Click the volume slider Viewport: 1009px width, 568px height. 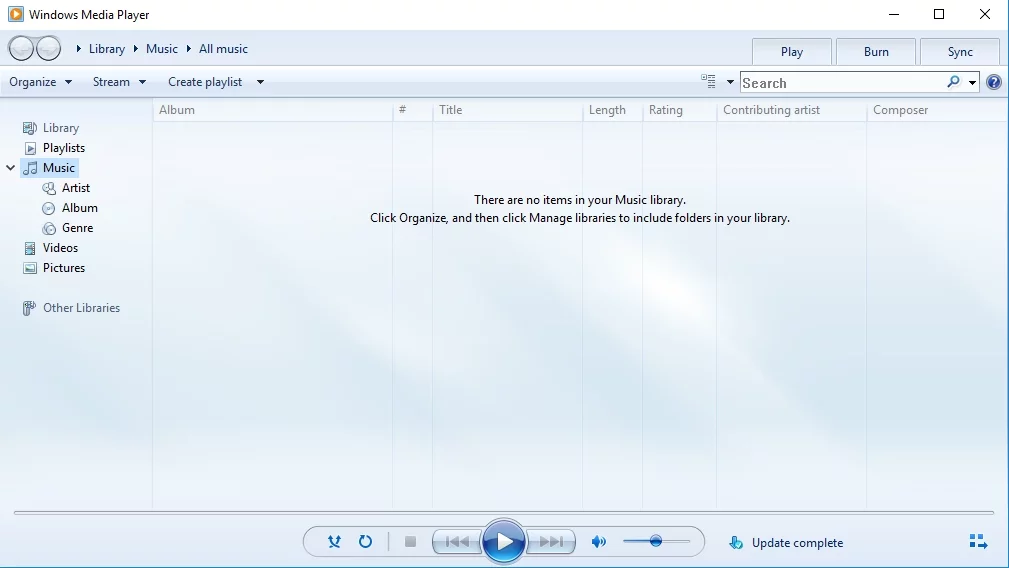(x=656, y=541)
